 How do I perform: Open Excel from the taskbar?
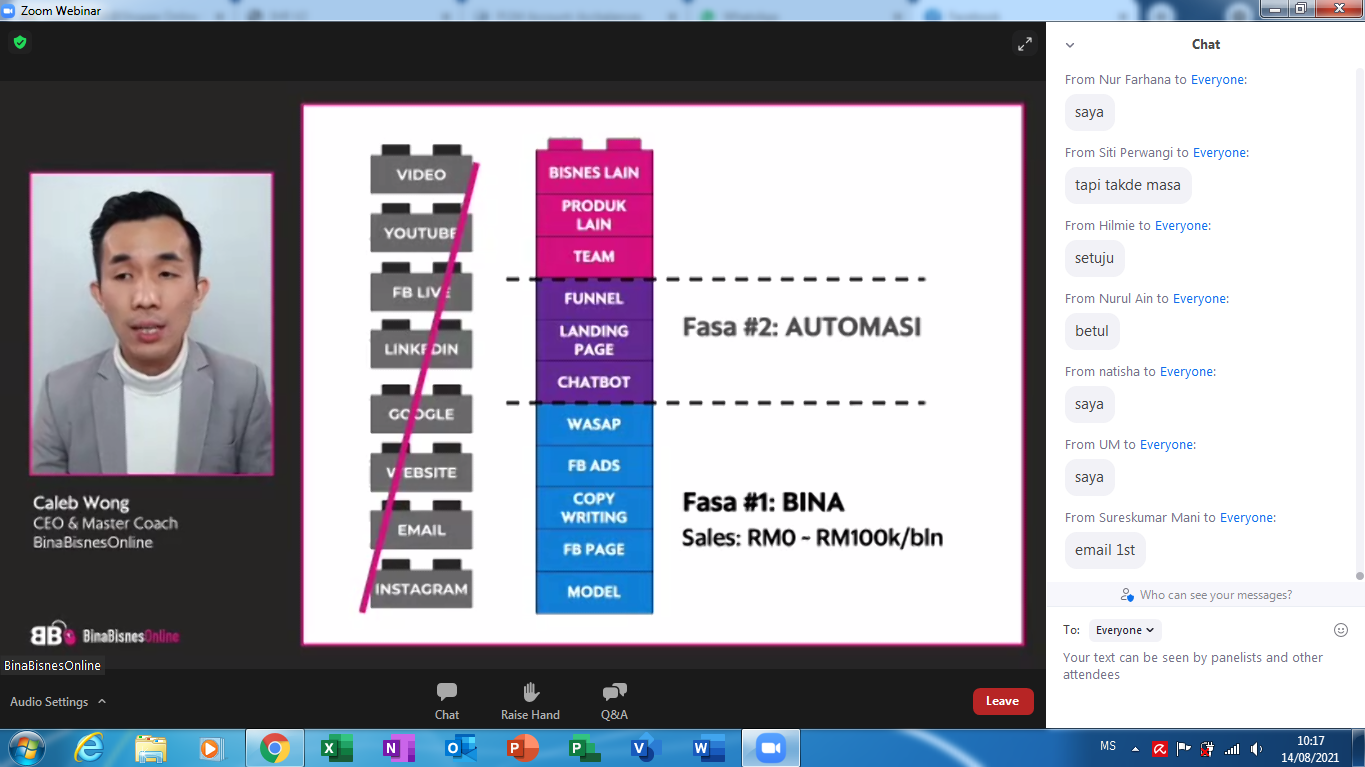(x=336, y=748)
